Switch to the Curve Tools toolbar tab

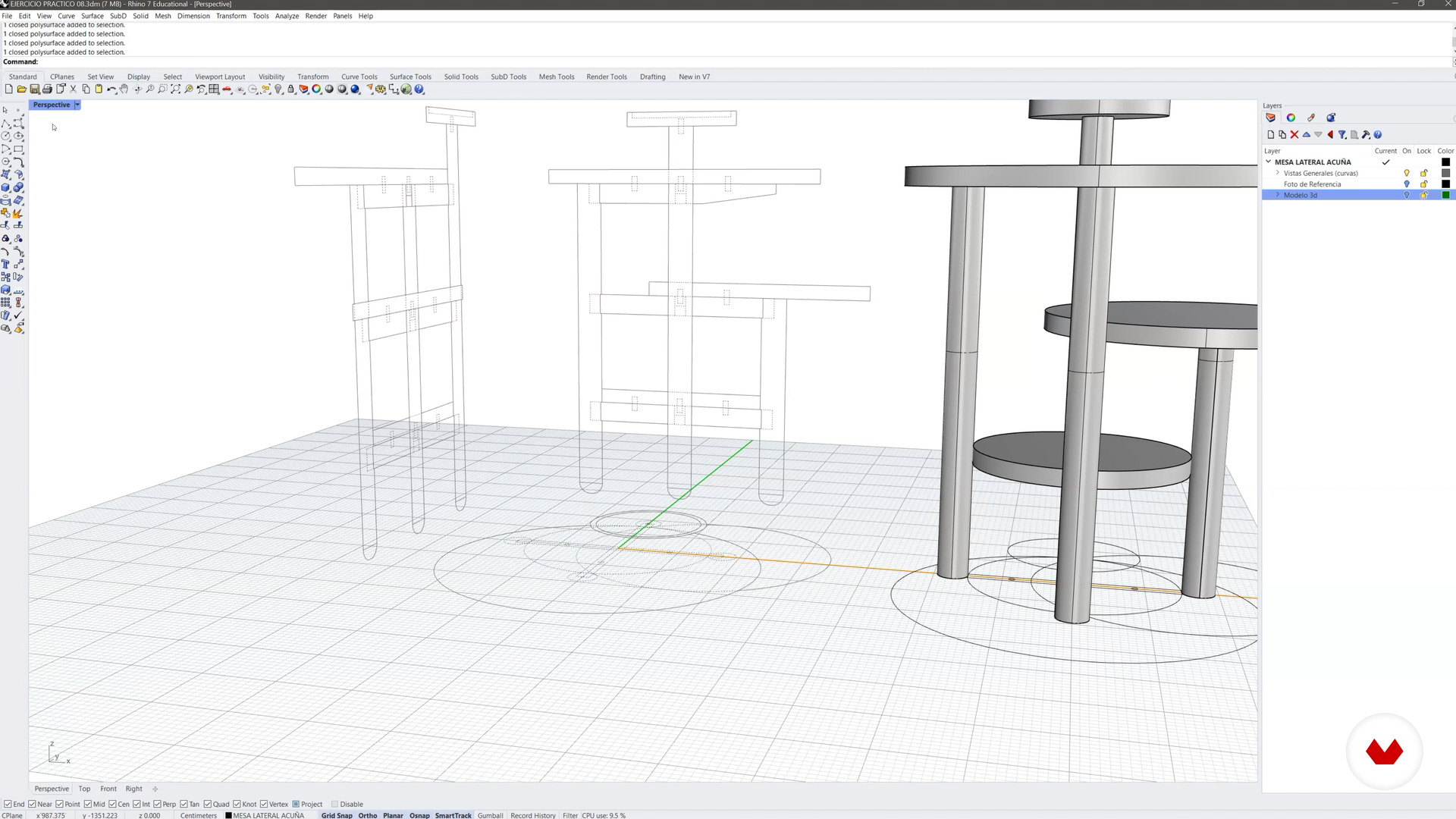pos(359,77)
